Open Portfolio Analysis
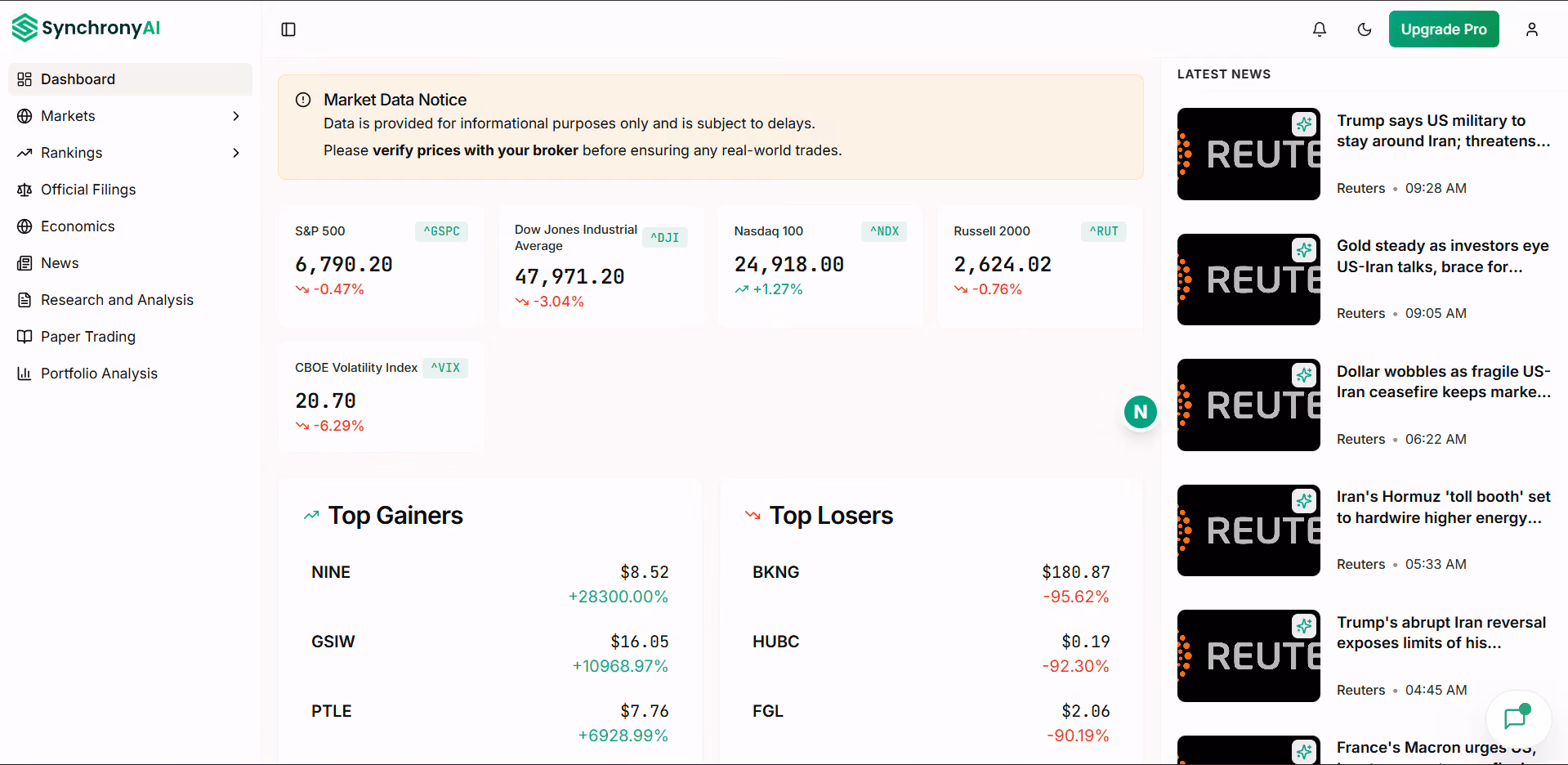The height and width of the screenshot is (765, 1568). click(x=130, y=374)
